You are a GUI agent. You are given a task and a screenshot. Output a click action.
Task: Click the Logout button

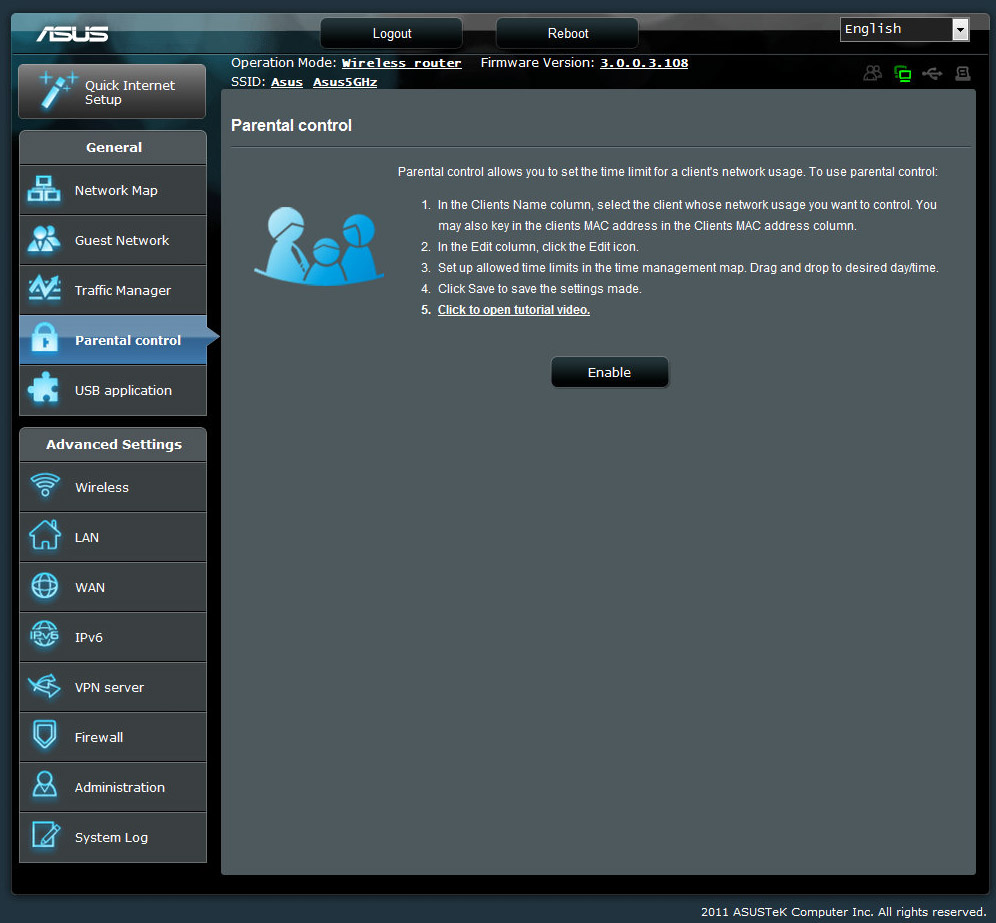click(391, 33)
